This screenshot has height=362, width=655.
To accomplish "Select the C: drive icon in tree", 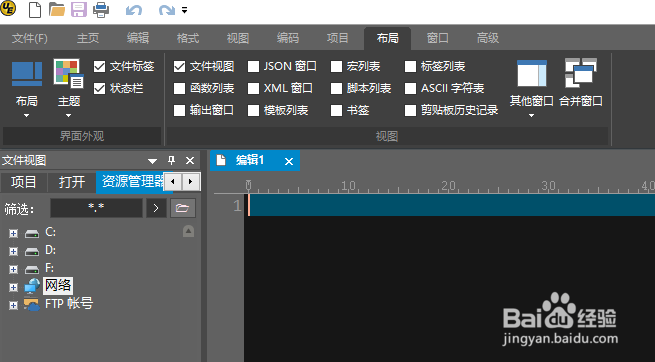I will click(32, 234).
